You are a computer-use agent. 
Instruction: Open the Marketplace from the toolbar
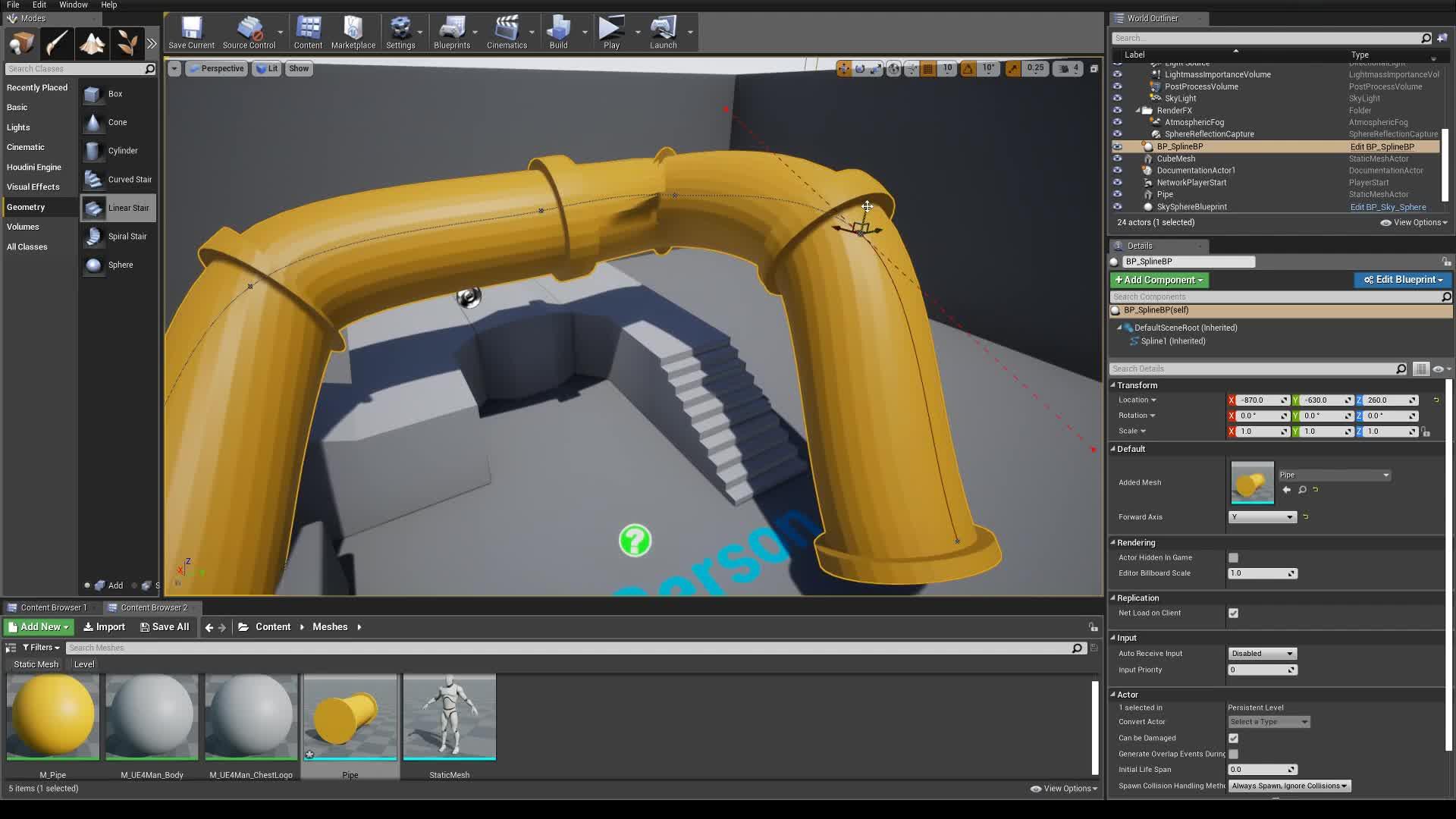(x=353, y=32)
